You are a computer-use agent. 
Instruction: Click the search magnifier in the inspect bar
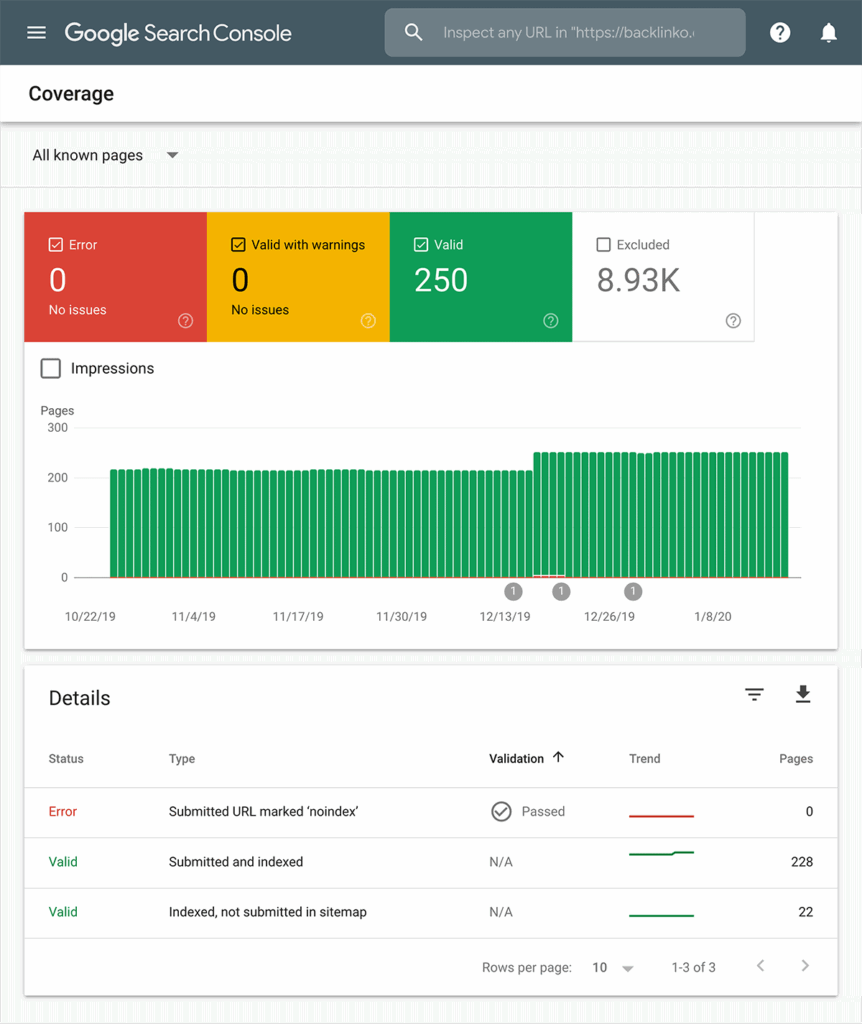click(413, 32)
